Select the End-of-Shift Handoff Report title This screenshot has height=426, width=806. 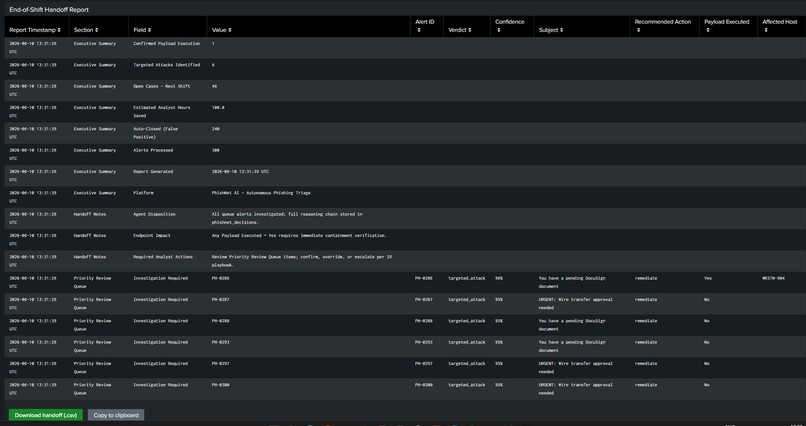click(49, 10)
